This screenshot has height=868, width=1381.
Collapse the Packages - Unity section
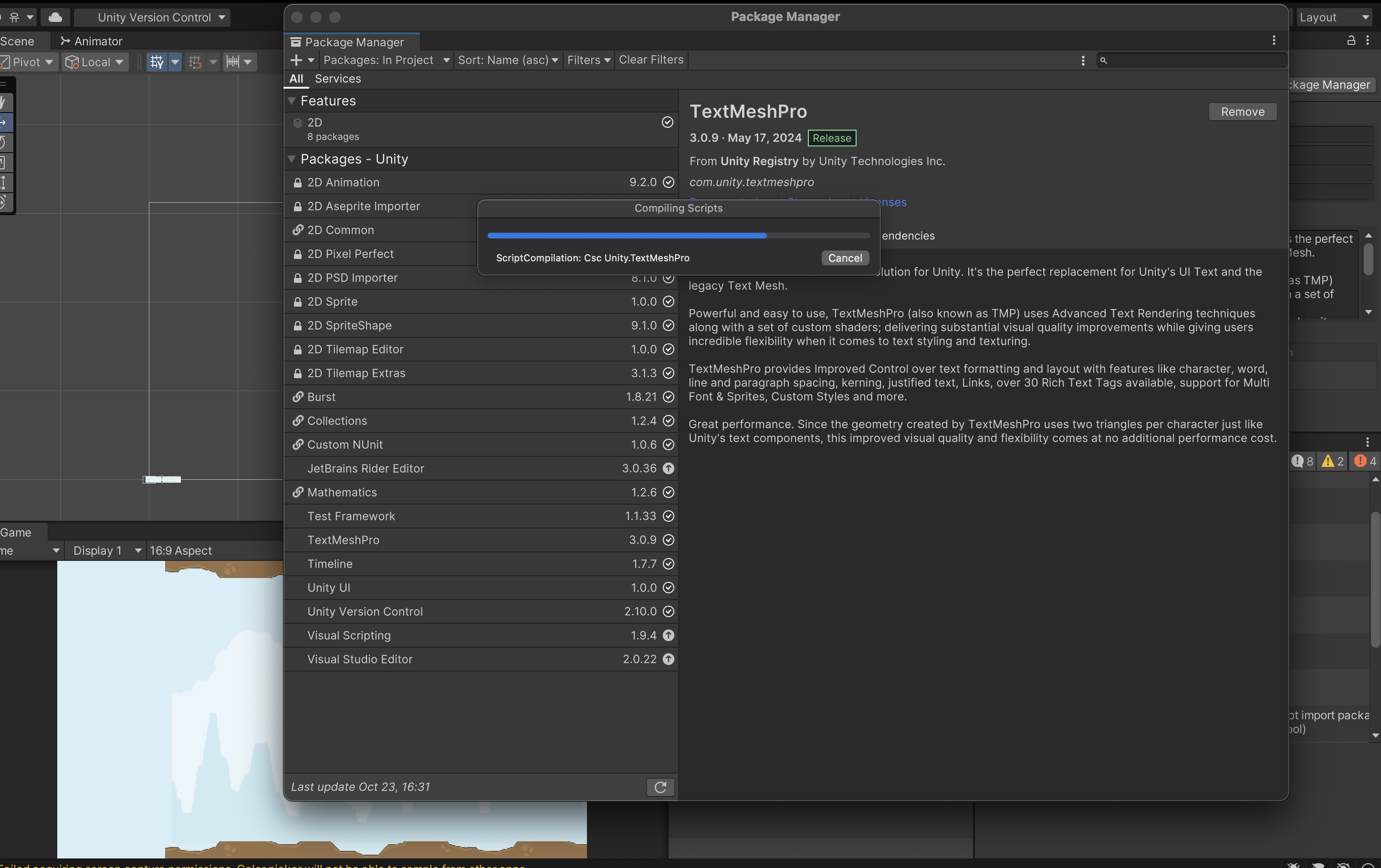point(292,159)
